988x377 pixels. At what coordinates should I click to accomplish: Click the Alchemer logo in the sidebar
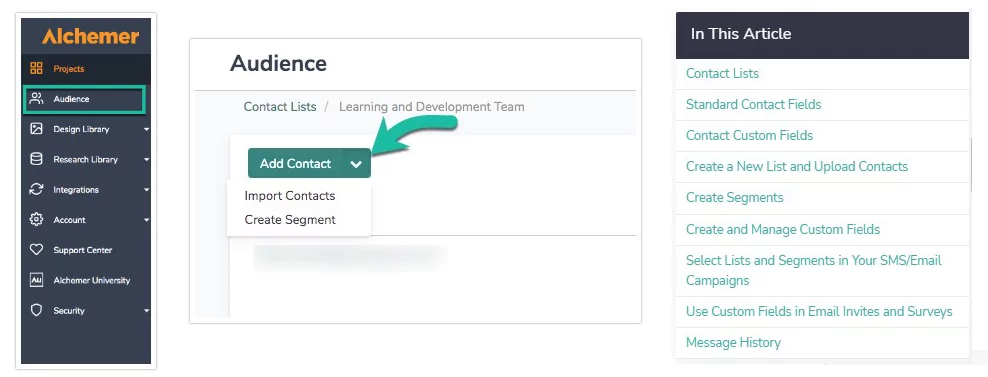(91, 37)
